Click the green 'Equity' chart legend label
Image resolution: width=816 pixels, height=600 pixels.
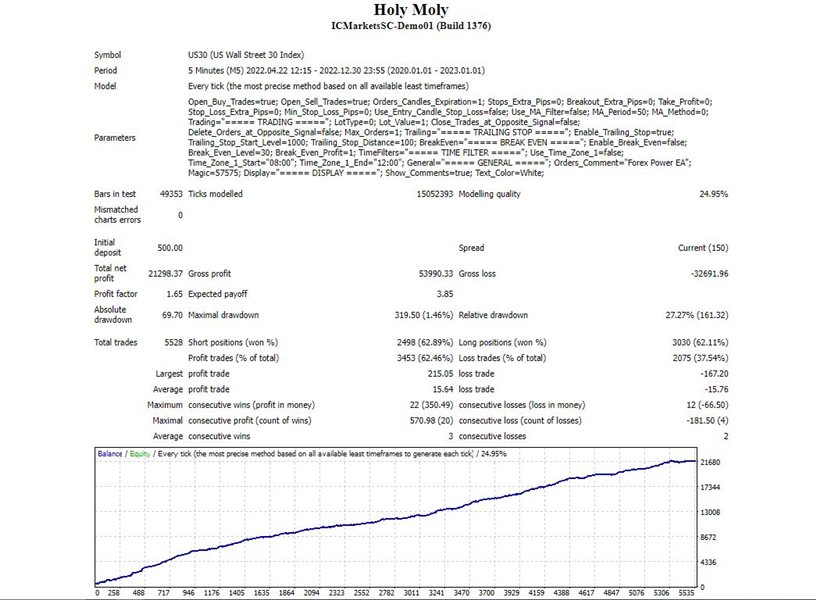tap(139, 454)
